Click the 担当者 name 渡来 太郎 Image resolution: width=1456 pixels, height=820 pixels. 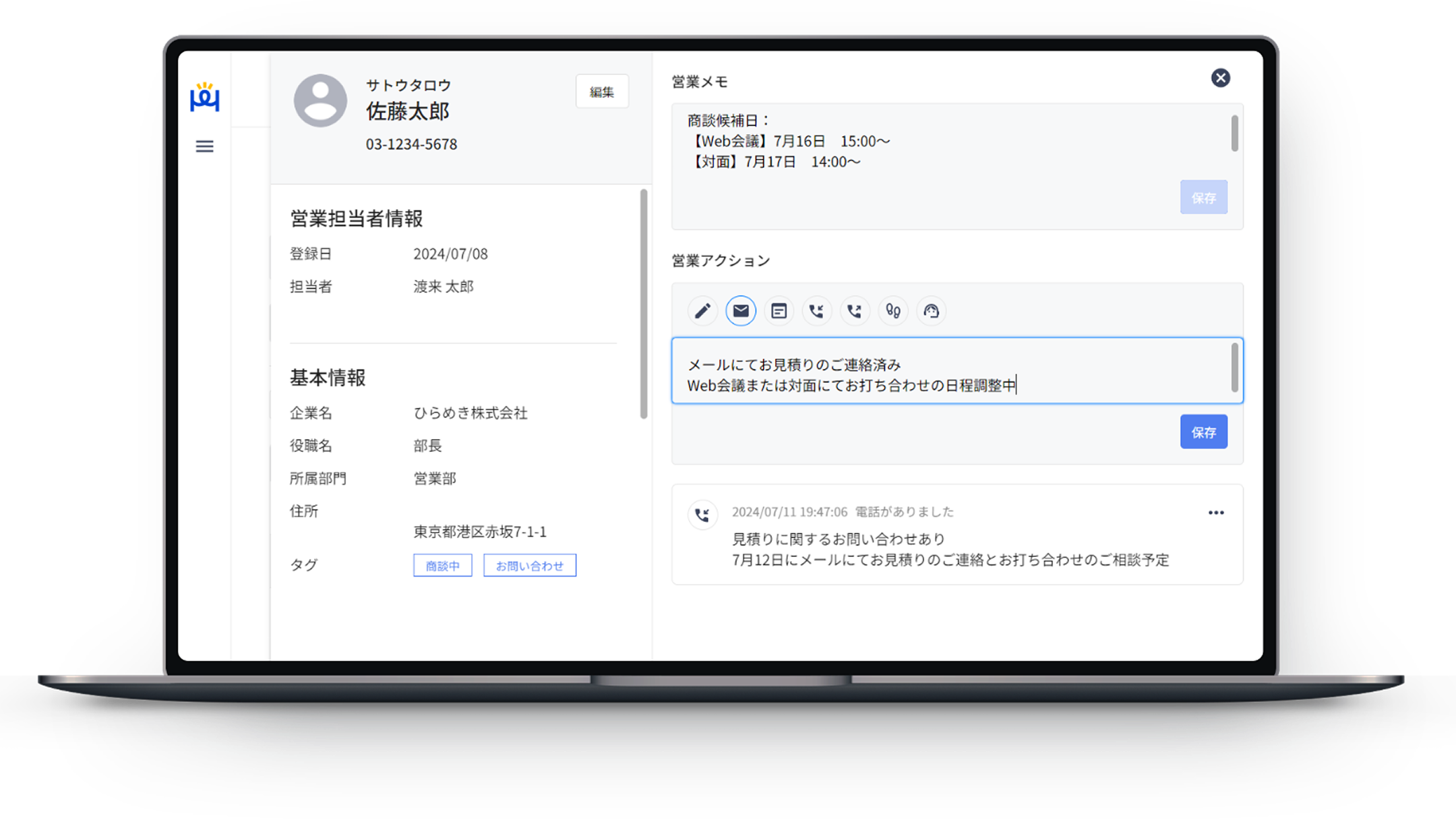click(444, 287)
